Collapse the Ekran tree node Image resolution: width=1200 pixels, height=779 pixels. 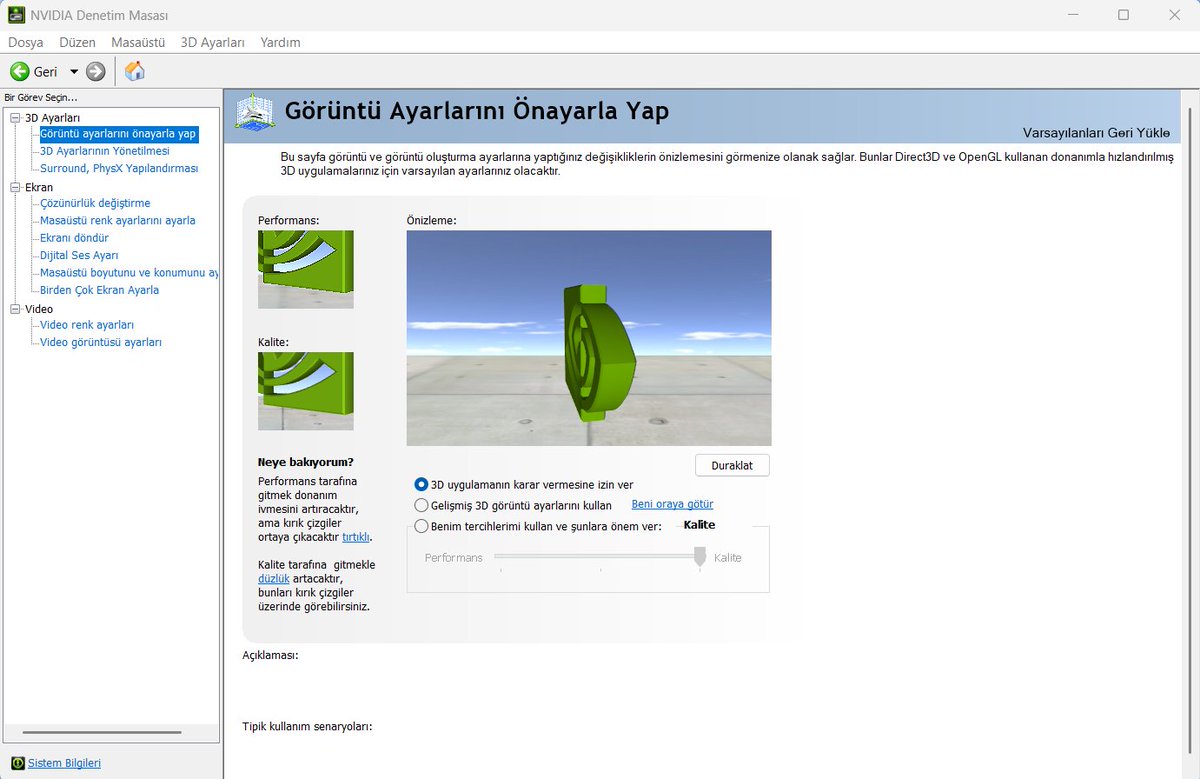click(15, 187)
